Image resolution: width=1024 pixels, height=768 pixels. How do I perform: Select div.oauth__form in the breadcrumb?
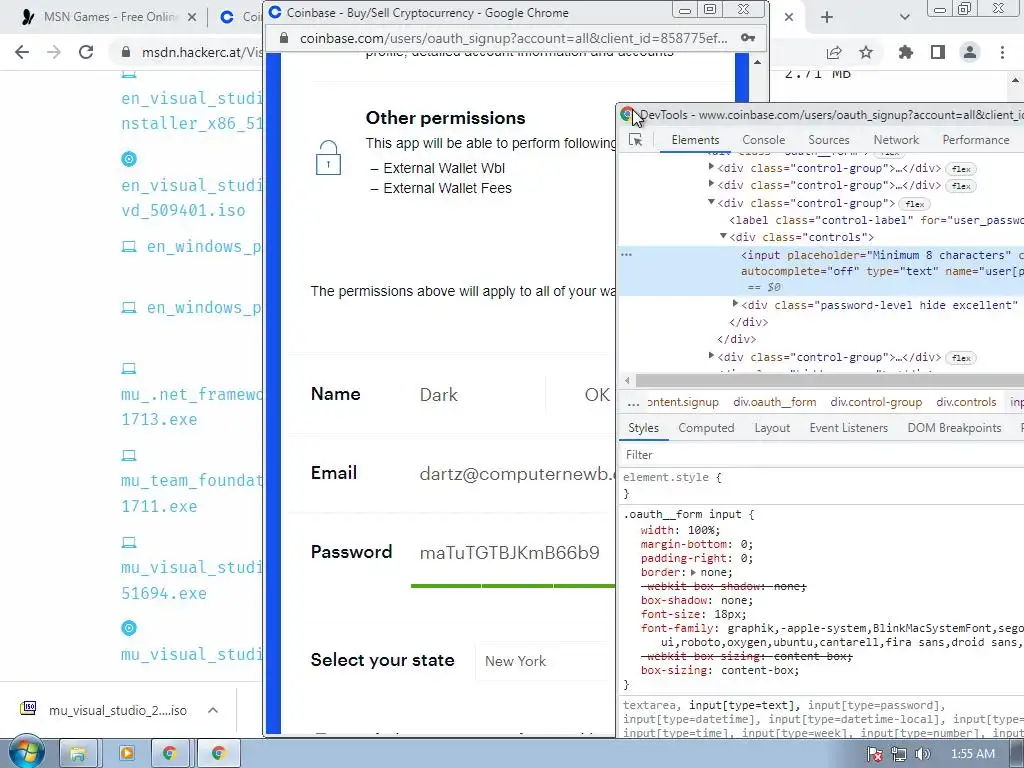tap(775, 402)
